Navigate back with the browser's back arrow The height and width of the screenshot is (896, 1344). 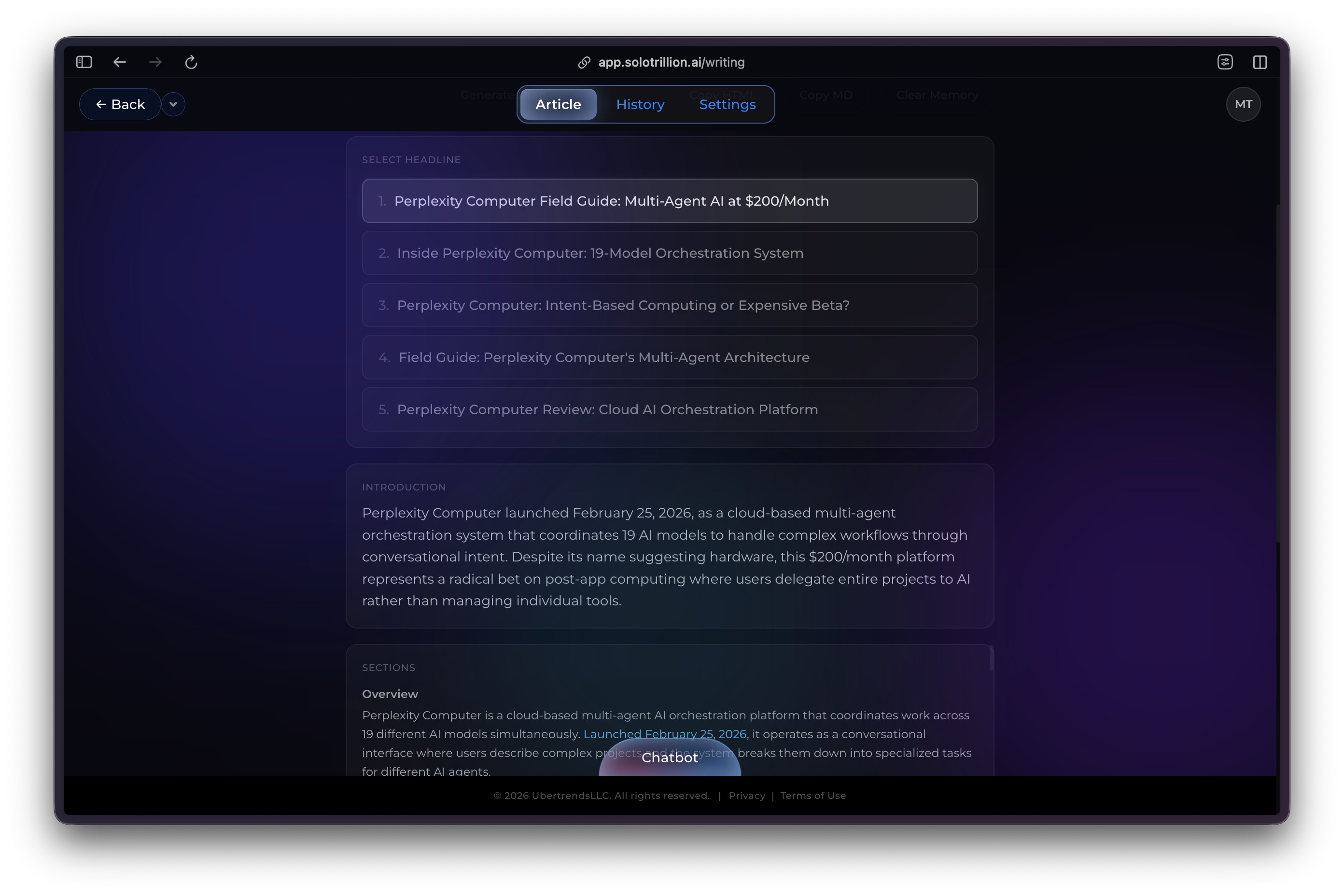pos(119,62)
